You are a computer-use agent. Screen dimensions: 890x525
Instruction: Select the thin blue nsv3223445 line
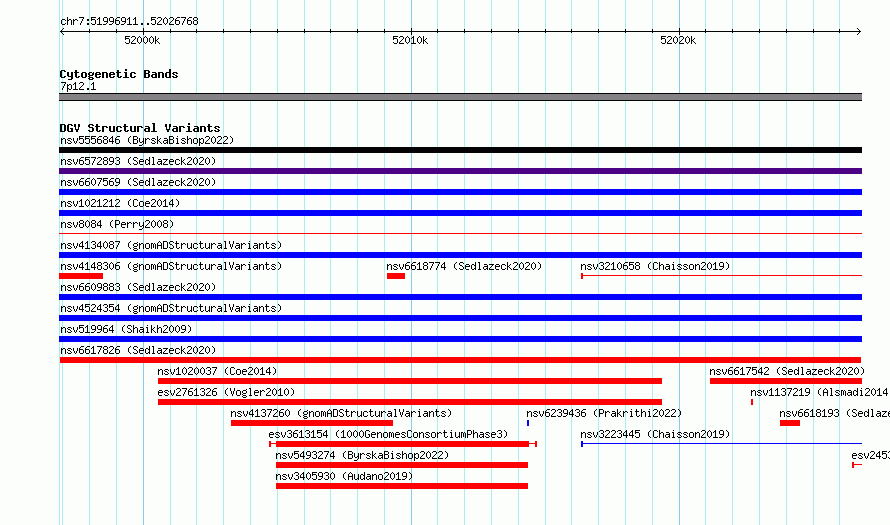[x=721, y=444]
